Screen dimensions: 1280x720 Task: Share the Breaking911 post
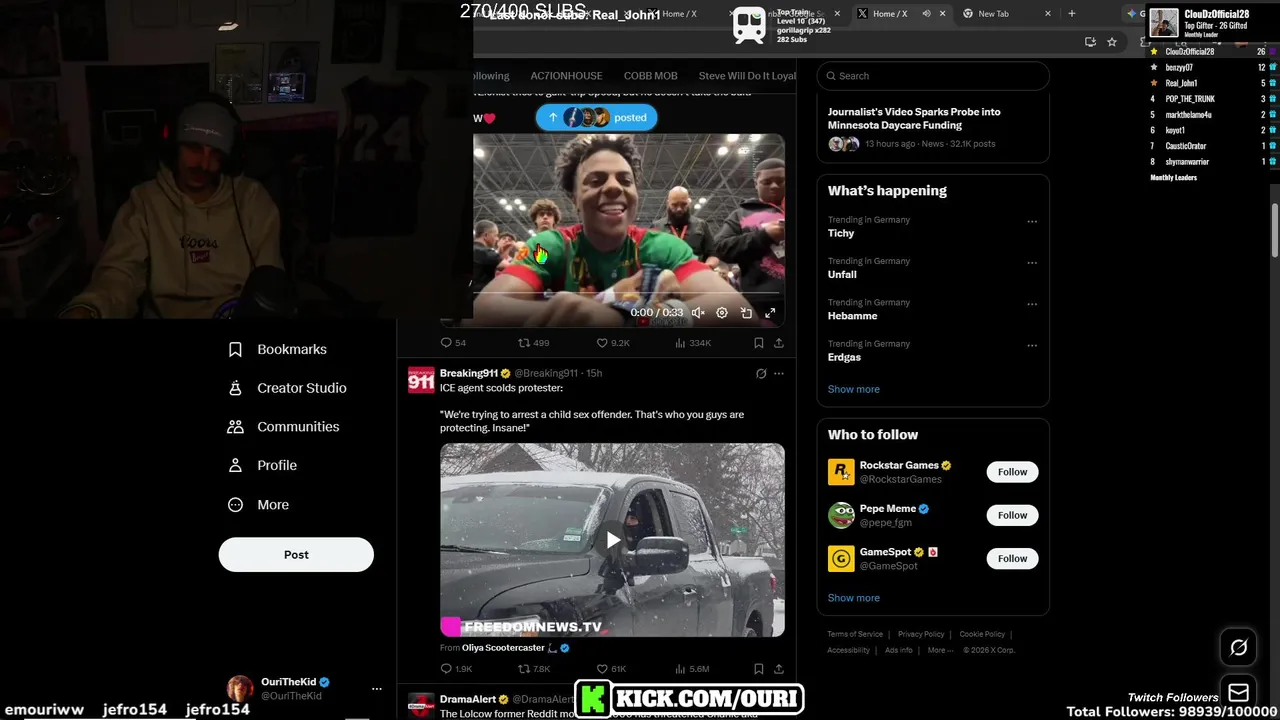click(779, 669)
